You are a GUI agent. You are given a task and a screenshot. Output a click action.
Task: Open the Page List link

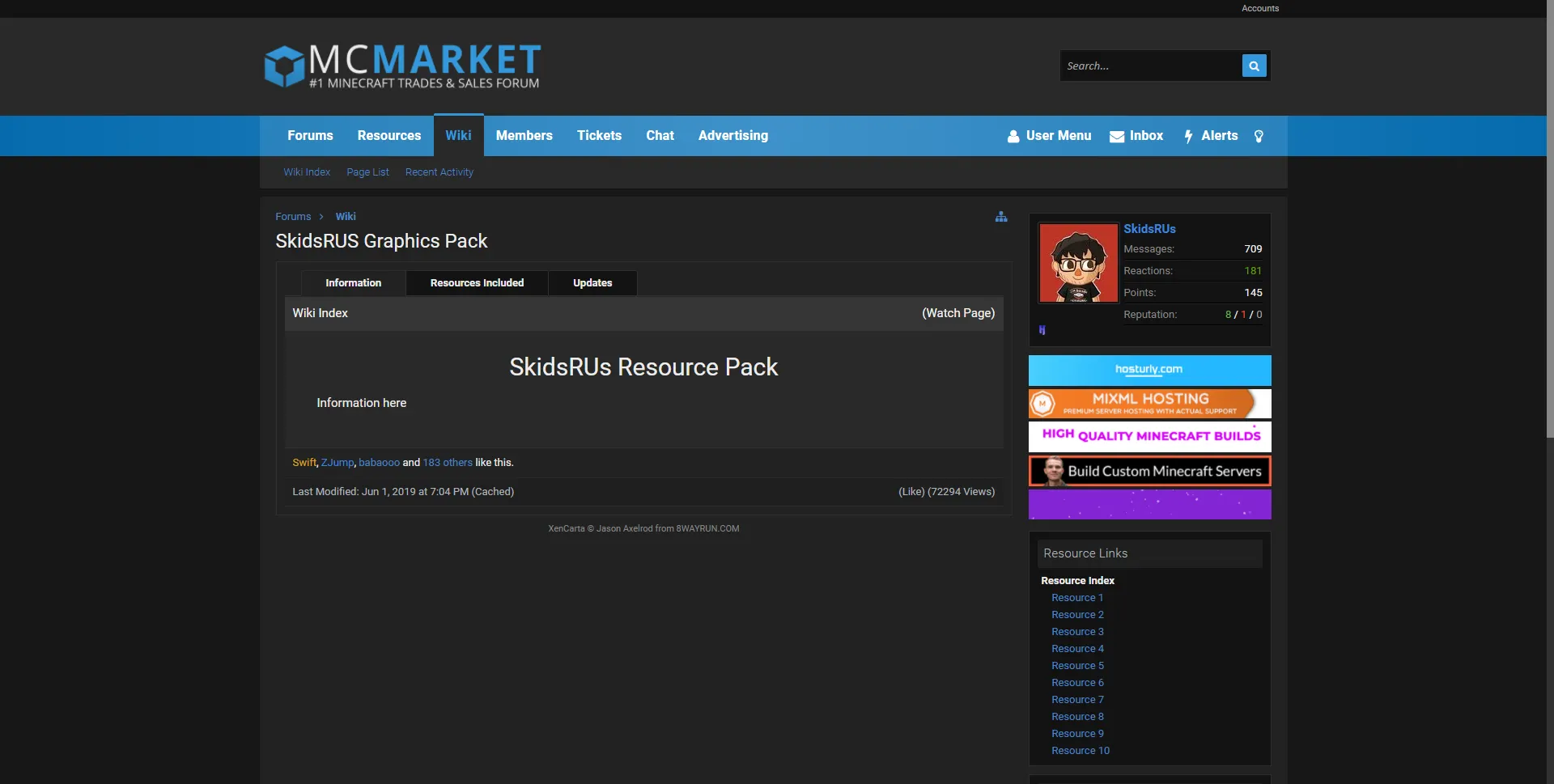(x=367, y=172)
